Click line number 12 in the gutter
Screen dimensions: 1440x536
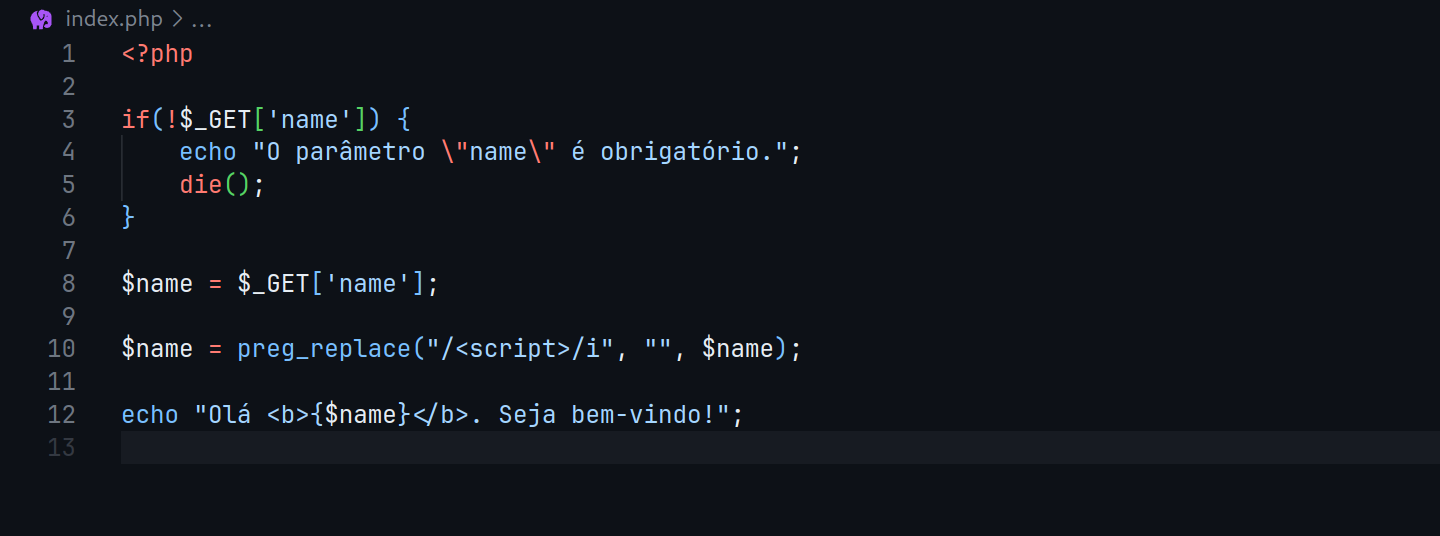[x=62, y=415]
